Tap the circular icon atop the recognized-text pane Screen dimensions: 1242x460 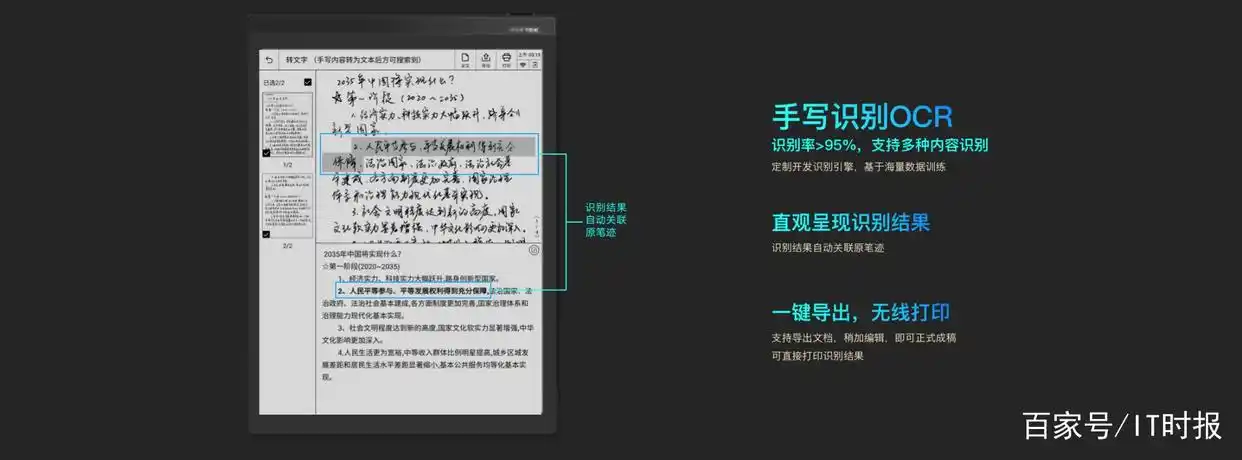pyautogui.click(x=534, y=251)
